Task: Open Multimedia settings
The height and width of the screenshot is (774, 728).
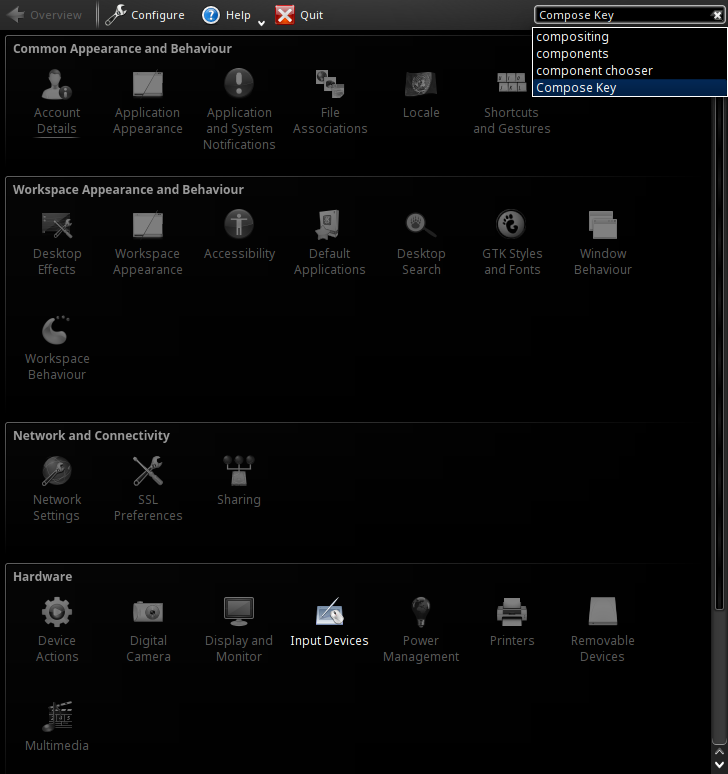Action: click(x=57, y=727)
